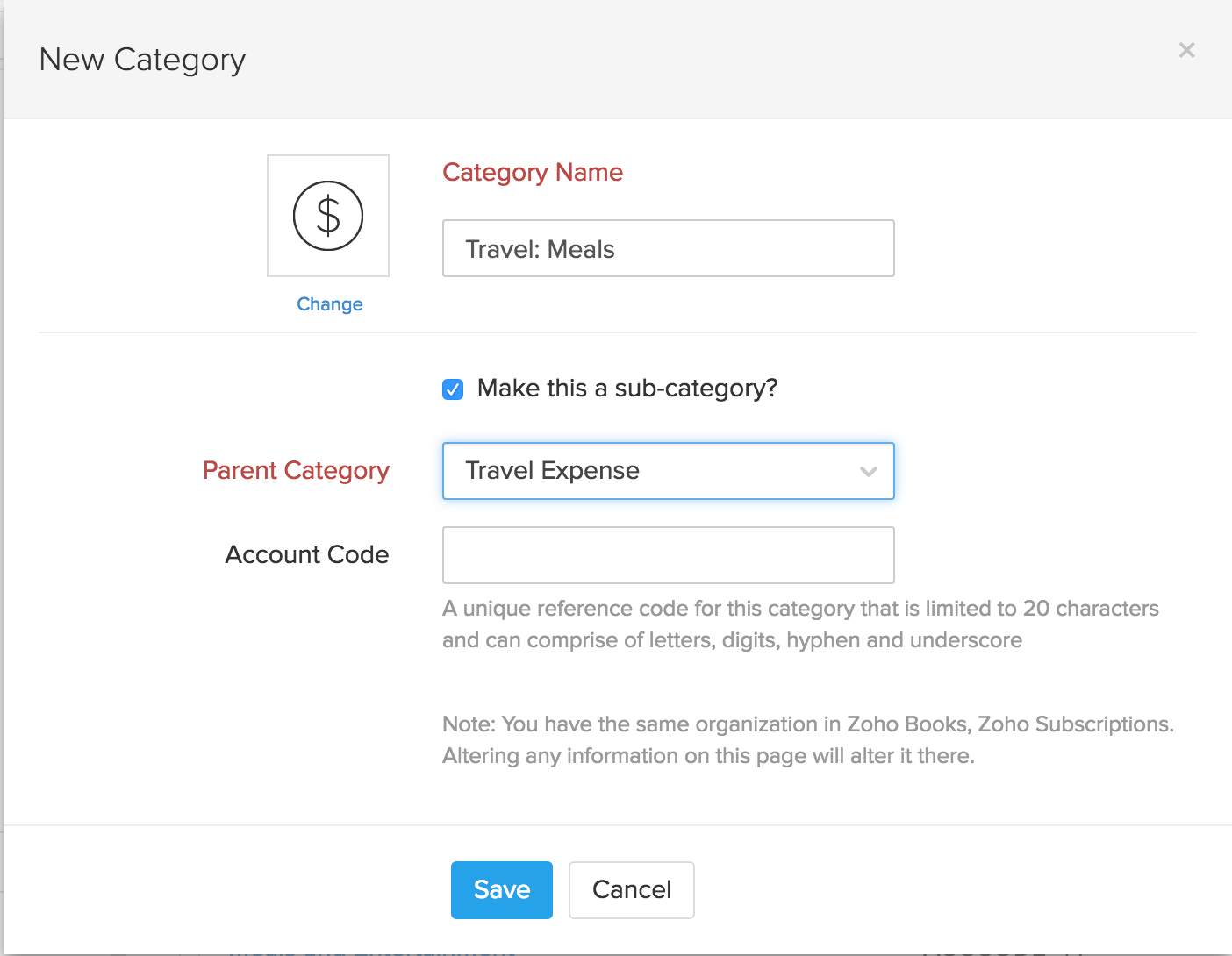1232x956 pixels.
Task: Click the dollar sign category icon
Action: click(327, 215)
